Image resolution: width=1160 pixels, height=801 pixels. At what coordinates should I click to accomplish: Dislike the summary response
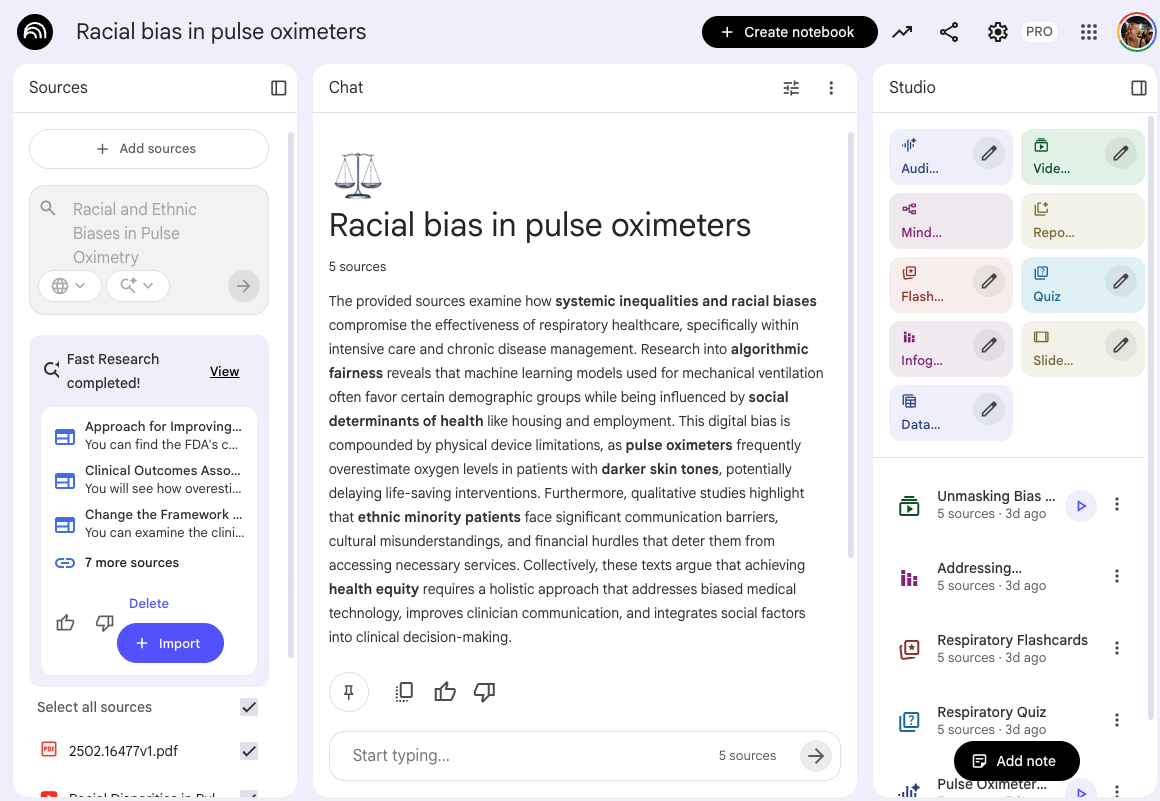coord(485,692)
